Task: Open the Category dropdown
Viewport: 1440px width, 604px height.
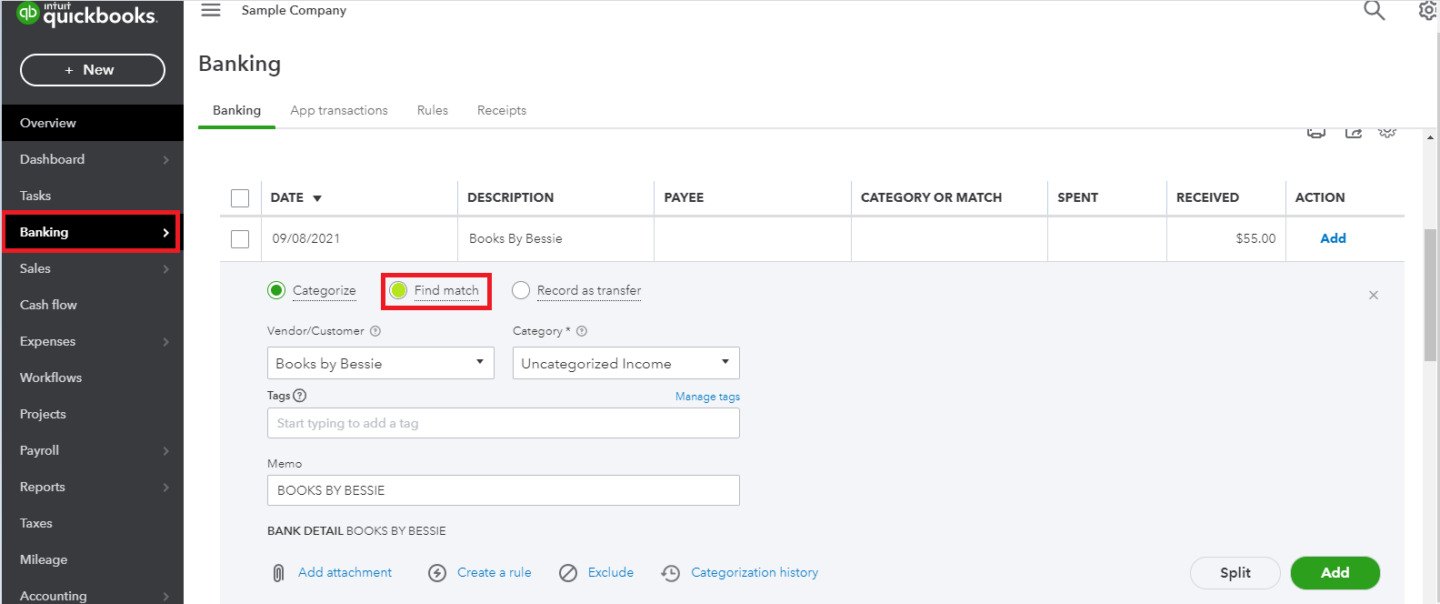Action: (626, 363)
